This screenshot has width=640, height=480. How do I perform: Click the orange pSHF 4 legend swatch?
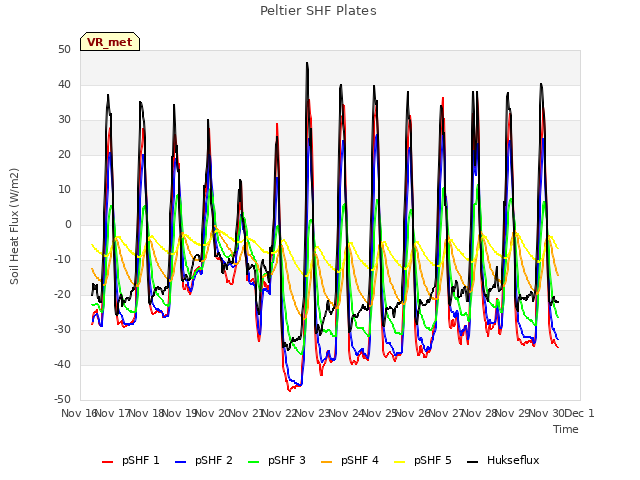(327, 462)
